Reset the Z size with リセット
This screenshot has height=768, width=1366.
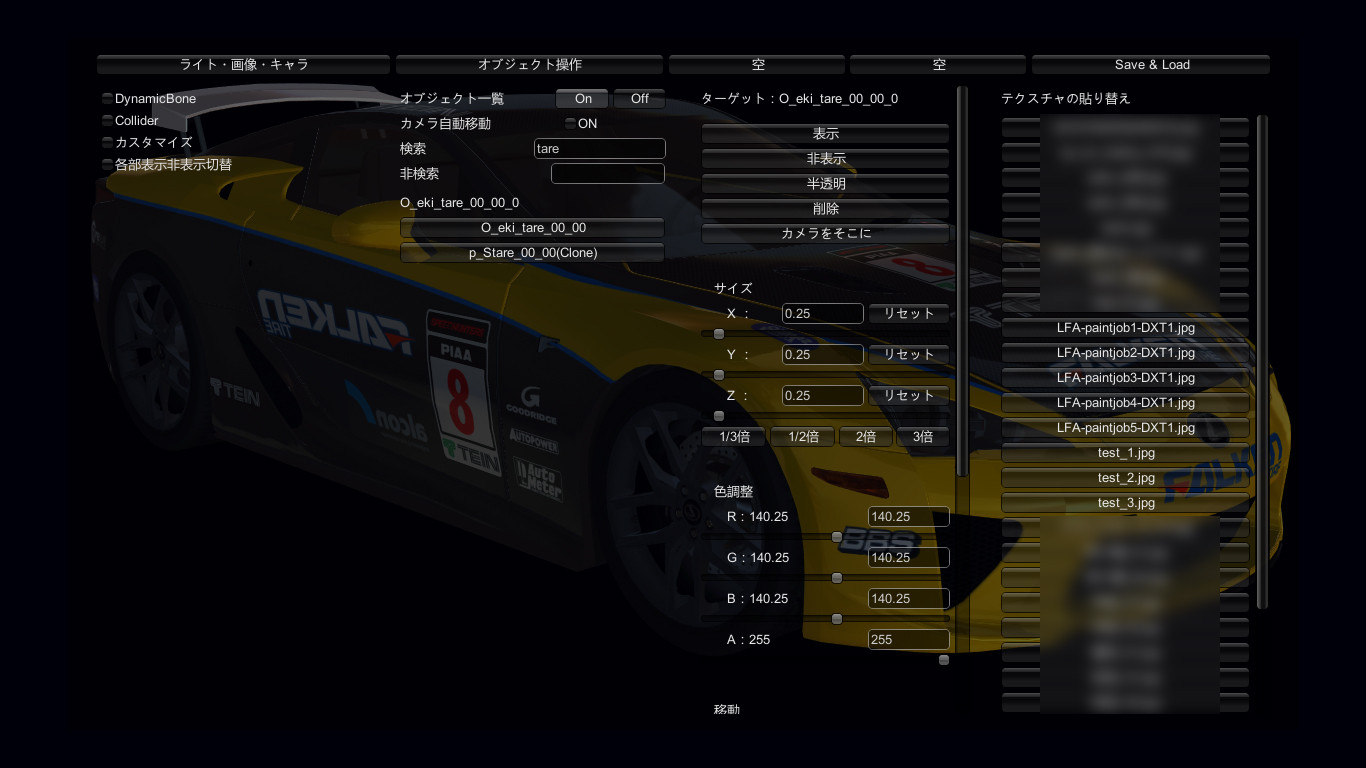908,396
